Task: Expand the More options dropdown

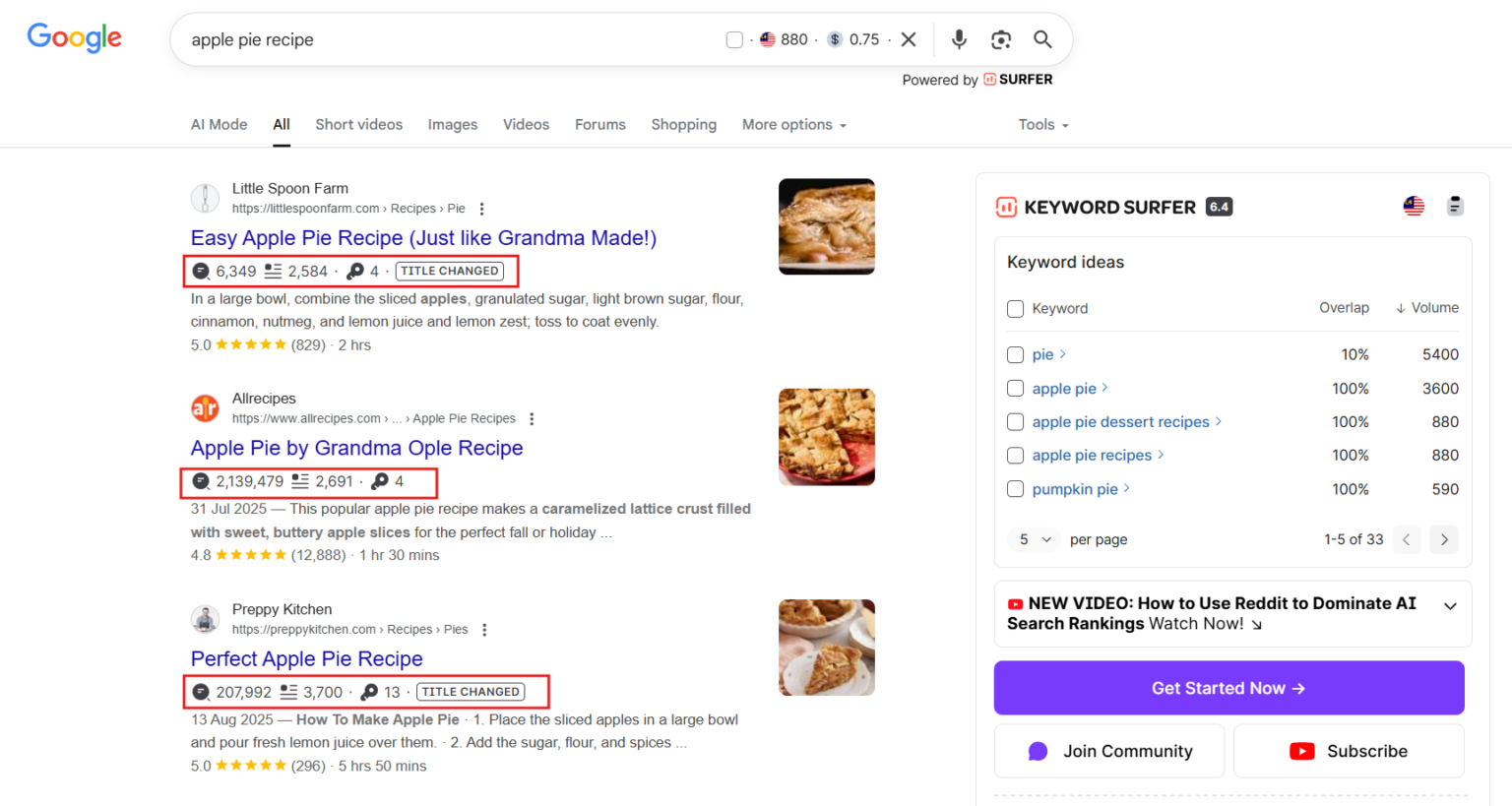Action: pyautogui.click(x=793, y=125)
